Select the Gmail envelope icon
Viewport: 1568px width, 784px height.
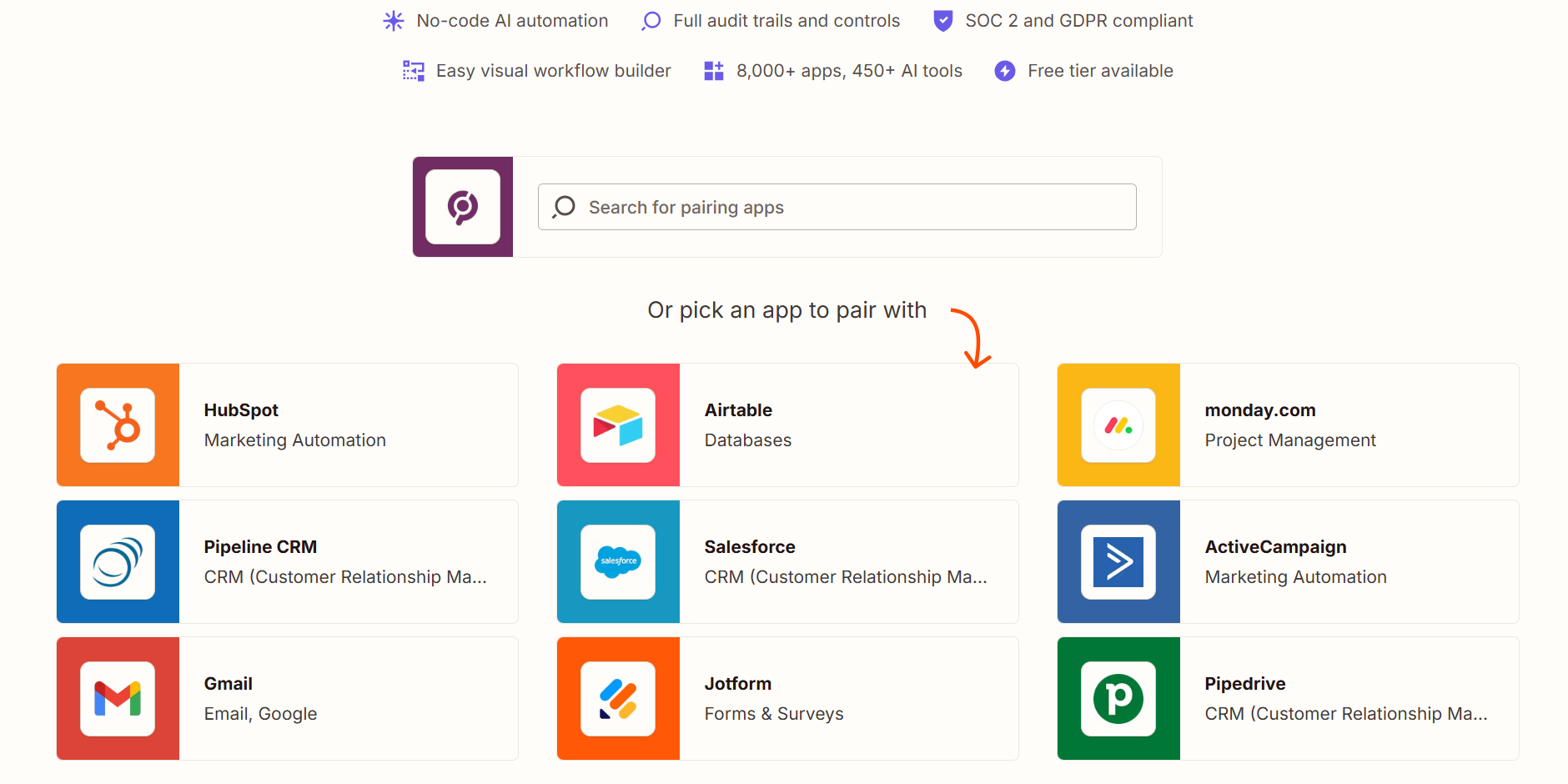[118, 698]
